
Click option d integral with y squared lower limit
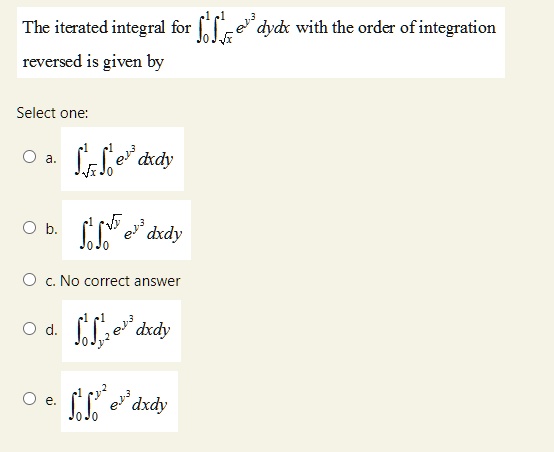coord(122,331)
